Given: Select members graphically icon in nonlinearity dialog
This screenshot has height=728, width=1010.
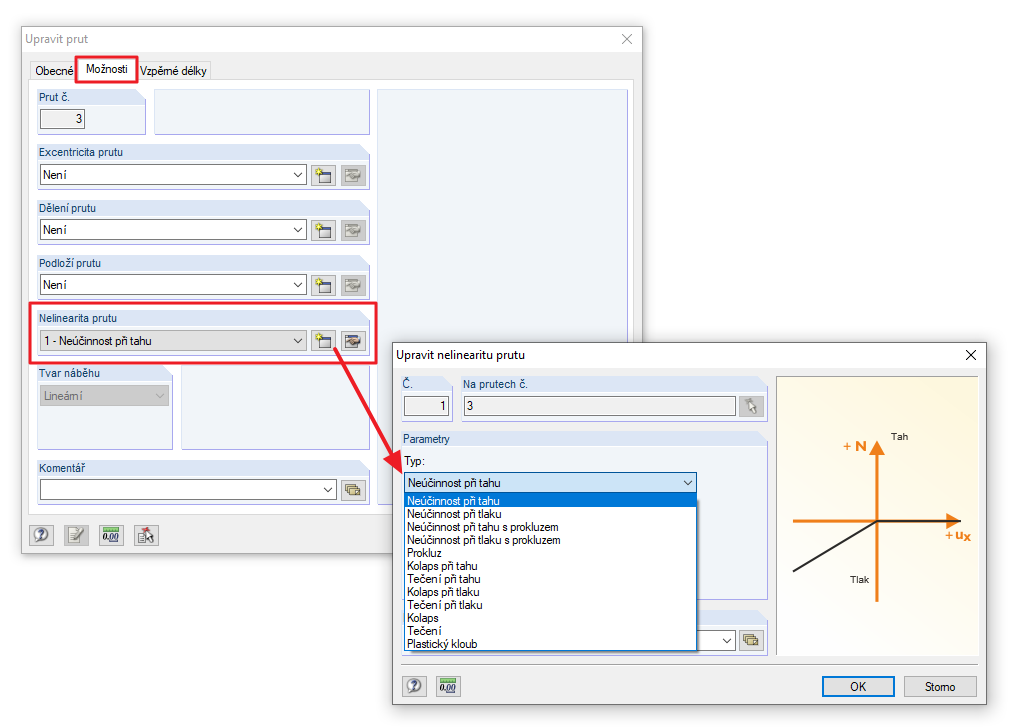Looking at the screenshot, I should click(x=751, y=406).
